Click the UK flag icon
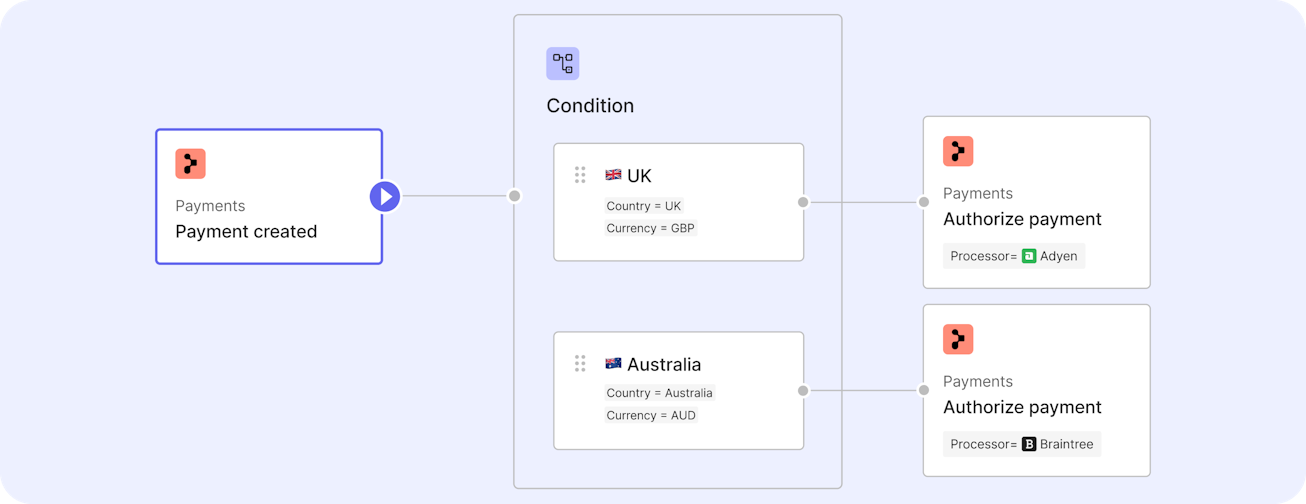This screenshot has height=504, width=1306. 613,175
